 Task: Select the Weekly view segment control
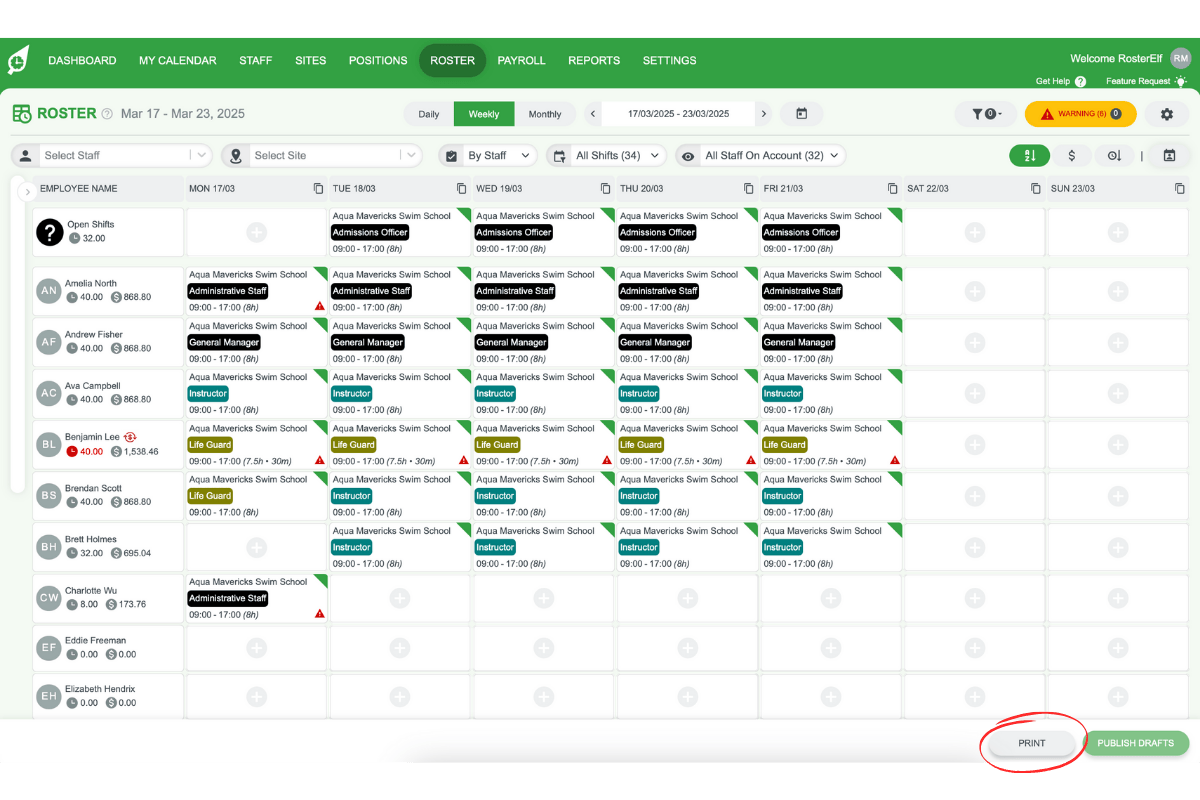tap(484, 114)
